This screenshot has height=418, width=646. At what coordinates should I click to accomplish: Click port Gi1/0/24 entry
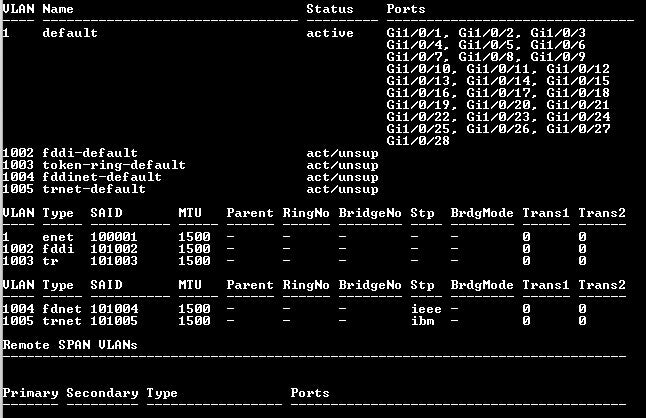point(578,117)
